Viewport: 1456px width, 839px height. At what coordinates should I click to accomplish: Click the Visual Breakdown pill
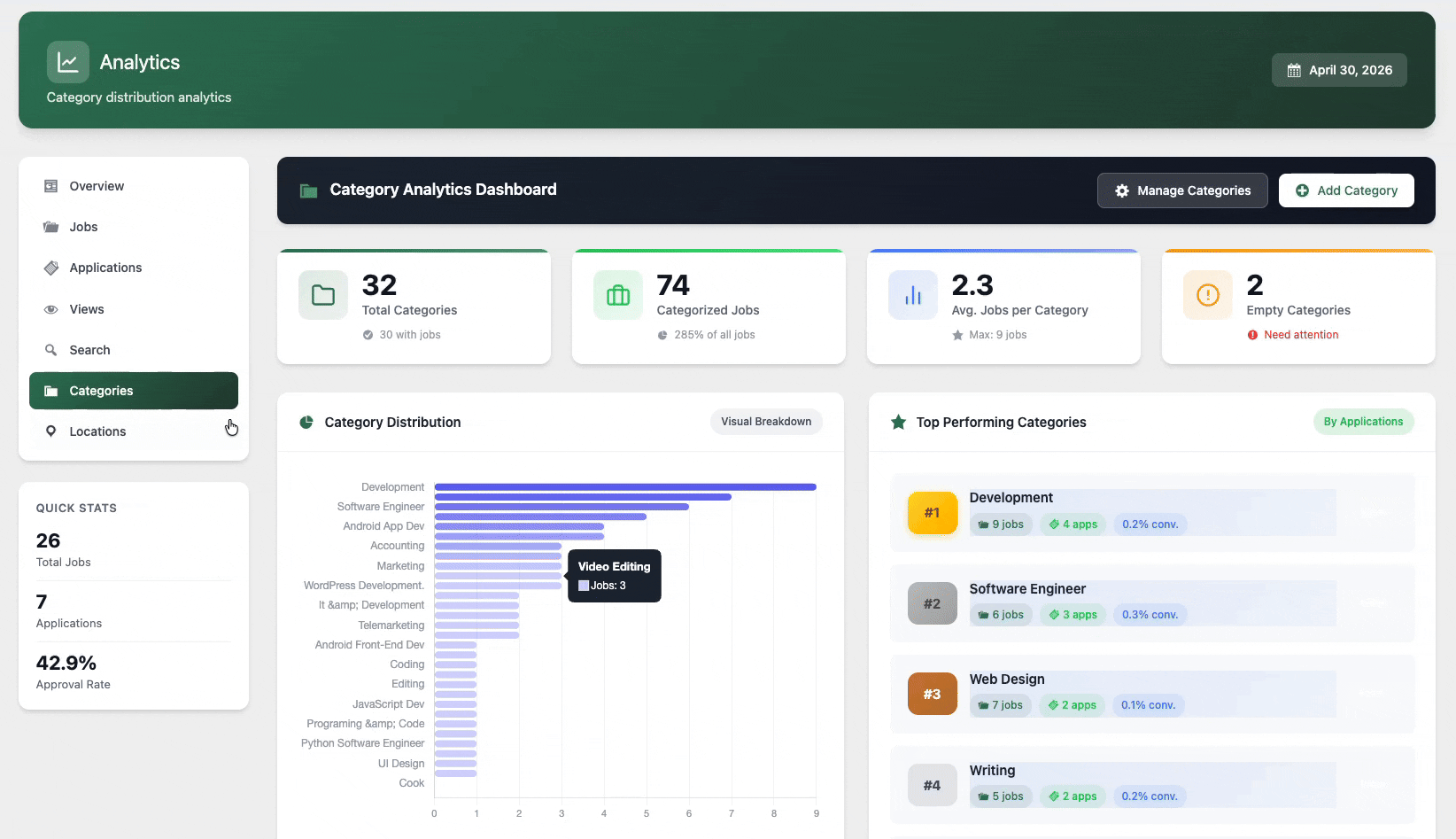click(x=766, y=422)
